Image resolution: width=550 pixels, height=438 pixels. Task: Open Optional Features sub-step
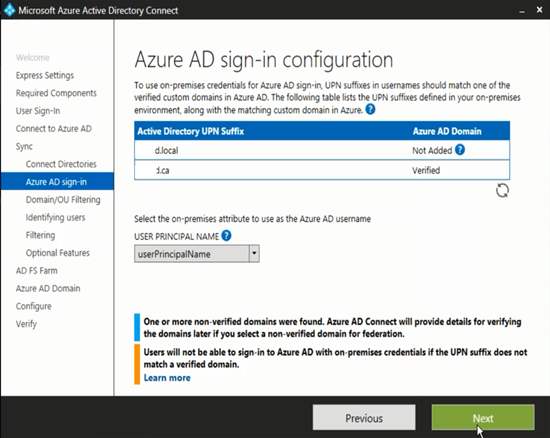(x=58, y=253)
